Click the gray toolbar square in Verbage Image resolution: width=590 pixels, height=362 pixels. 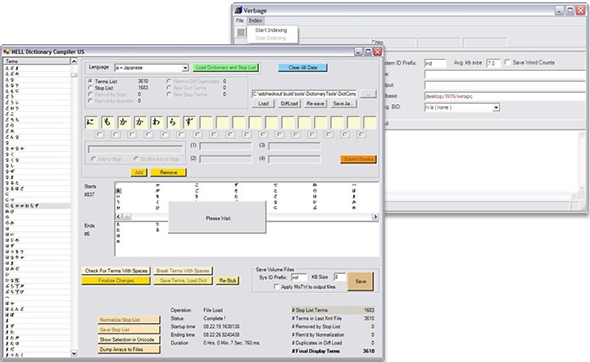coord(241,32)
